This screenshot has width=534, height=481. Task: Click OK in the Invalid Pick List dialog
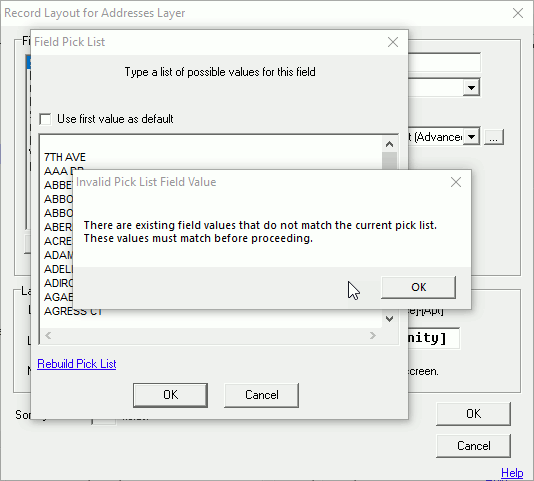tap(418, 287)
